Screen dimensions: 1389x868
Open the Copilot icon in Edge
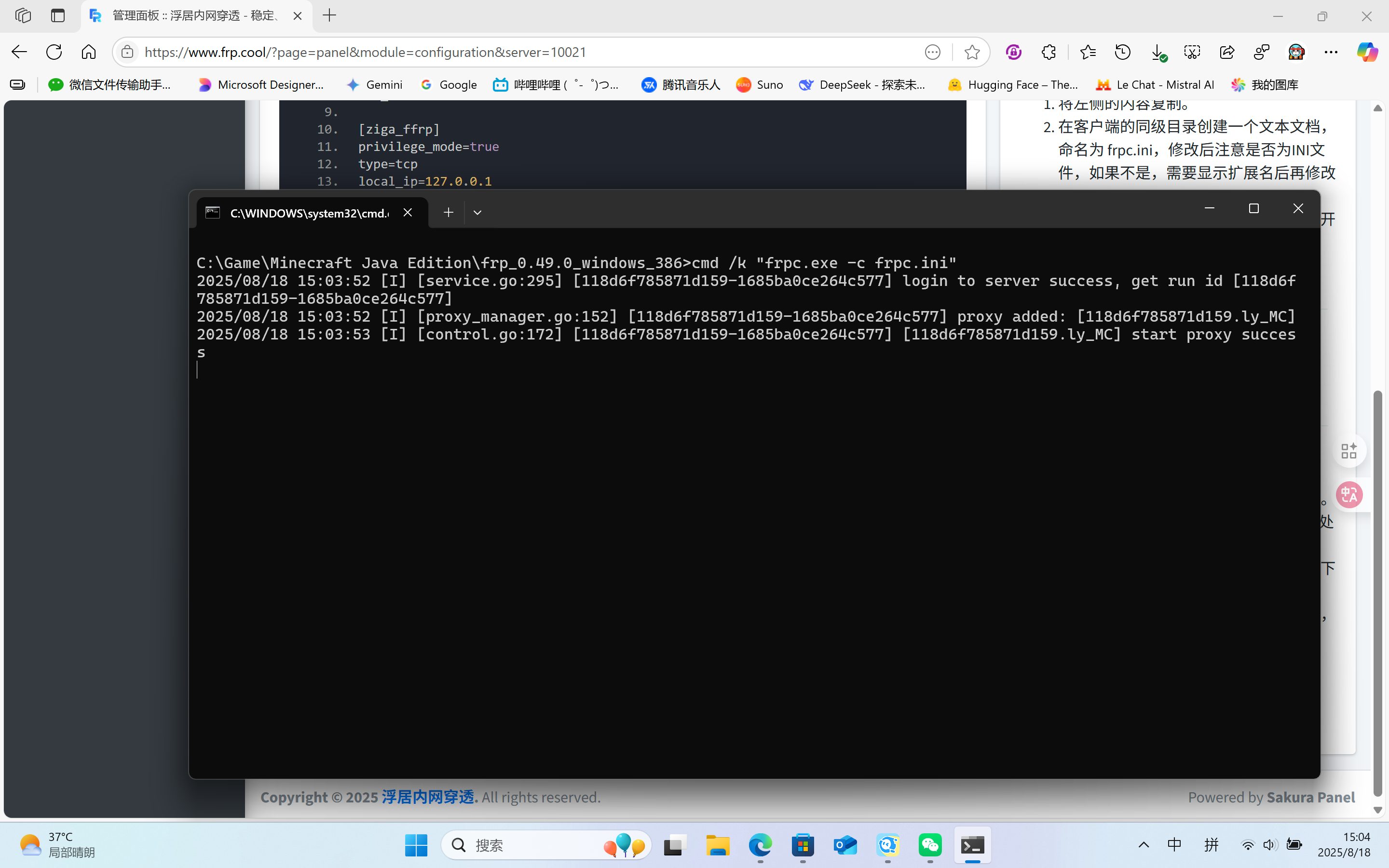1367,52
